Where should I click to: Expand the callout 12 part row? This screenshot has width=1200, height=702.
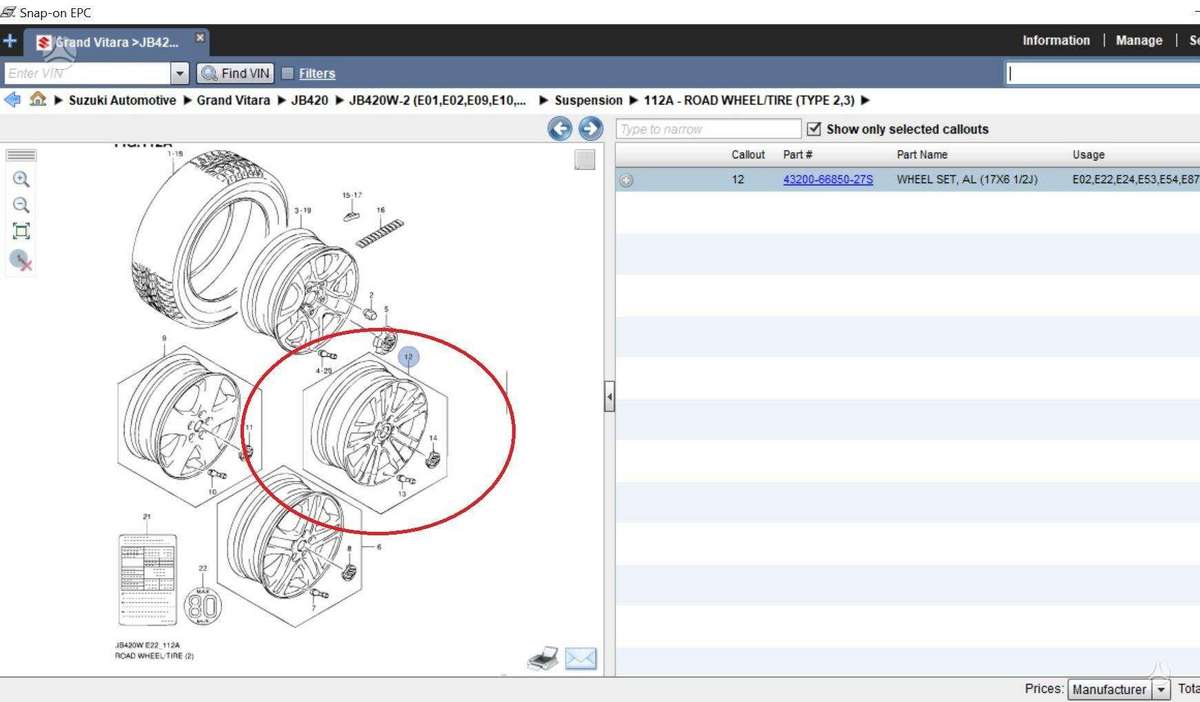point(626,181)
